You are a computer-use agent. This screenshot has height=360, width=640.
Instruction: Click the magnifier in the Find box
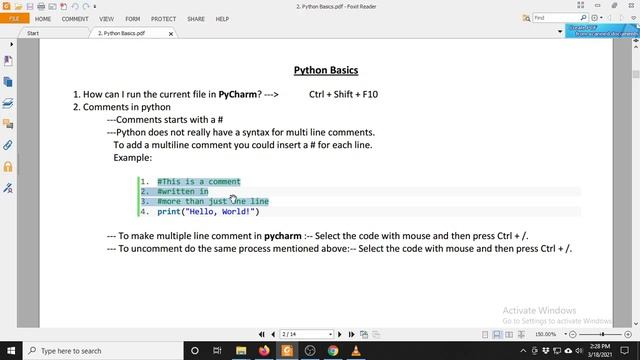click(x=583, y=18)
